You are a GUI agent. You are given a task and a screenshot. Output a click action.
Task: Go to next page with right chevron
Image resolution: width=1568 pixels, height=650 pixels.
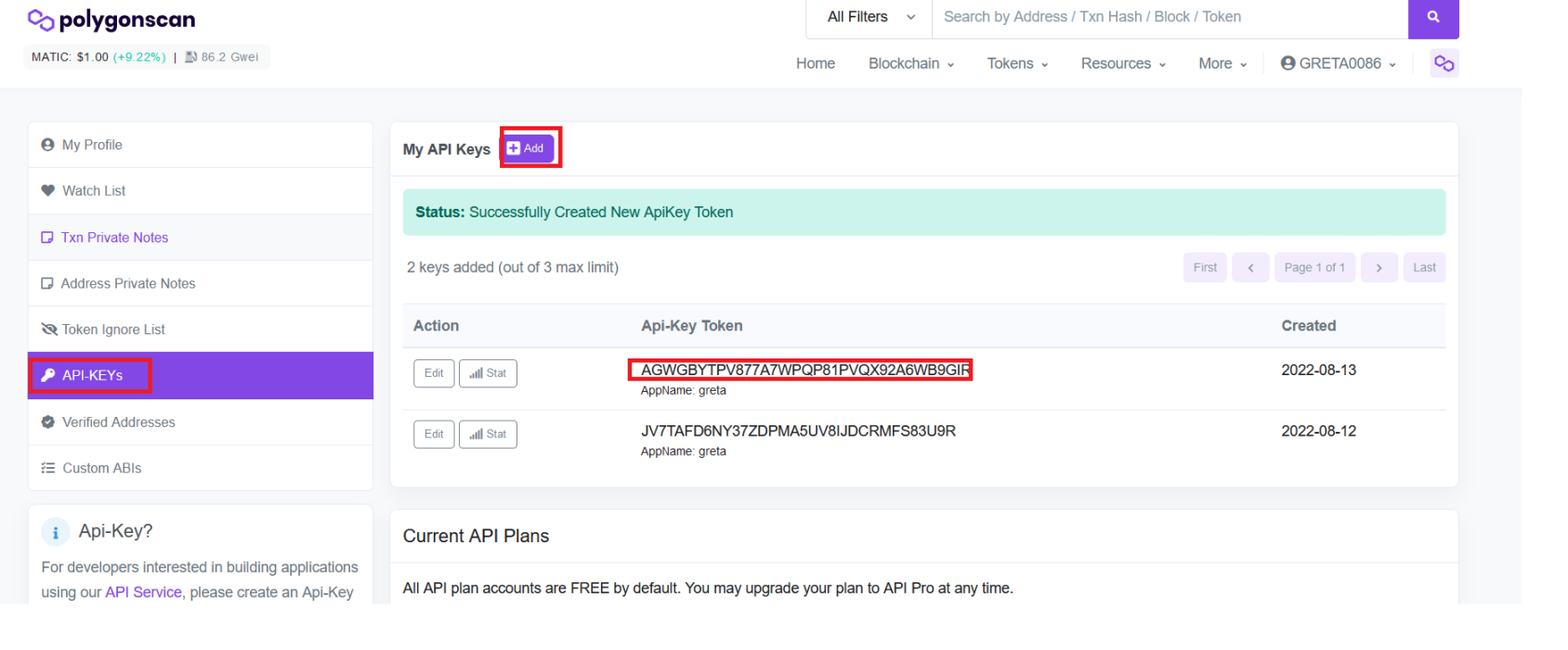coord(1379,267)
